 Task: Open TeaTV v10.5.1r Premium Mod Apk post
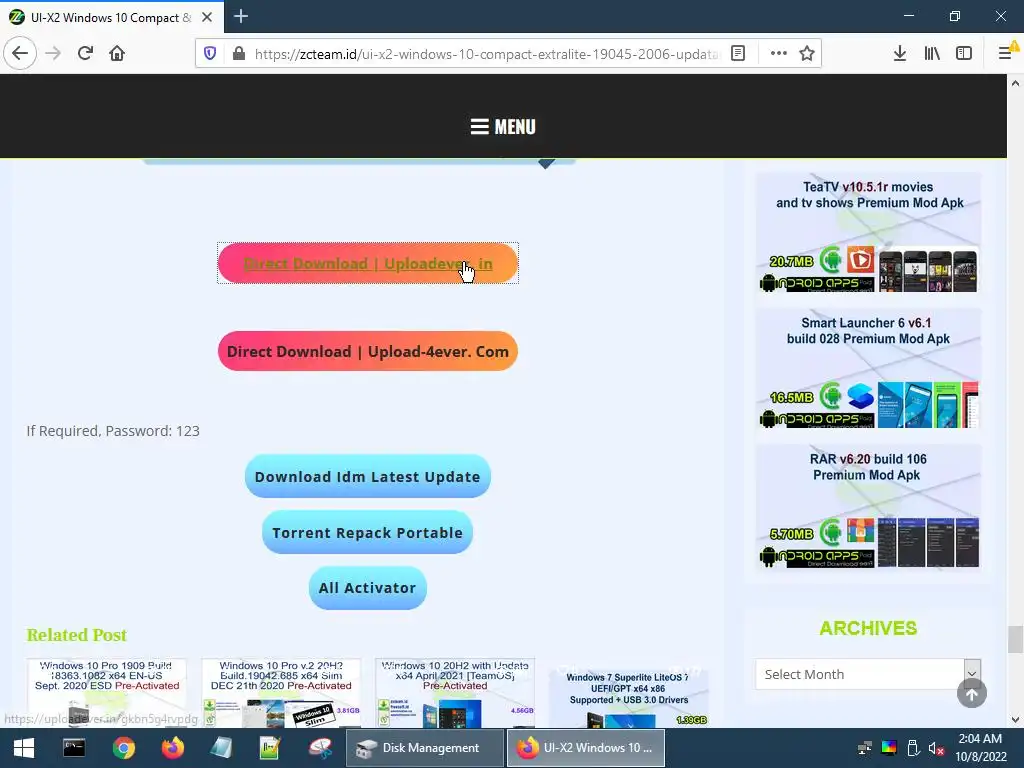click(x=868, y=232)
